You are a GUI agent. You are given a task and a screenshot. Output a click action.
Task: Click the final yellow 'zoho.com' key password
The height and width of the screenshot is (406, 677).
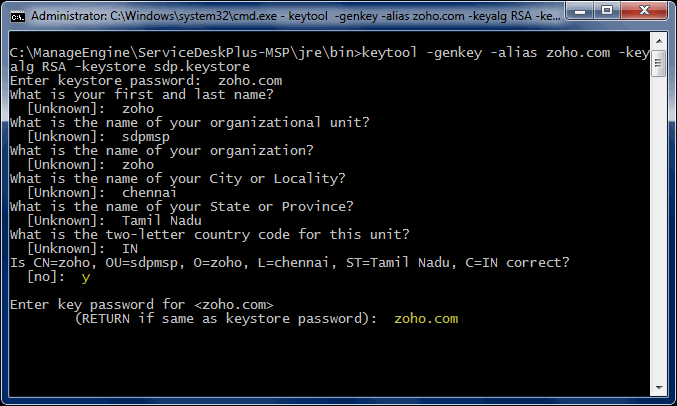click(x=426, y=318)
